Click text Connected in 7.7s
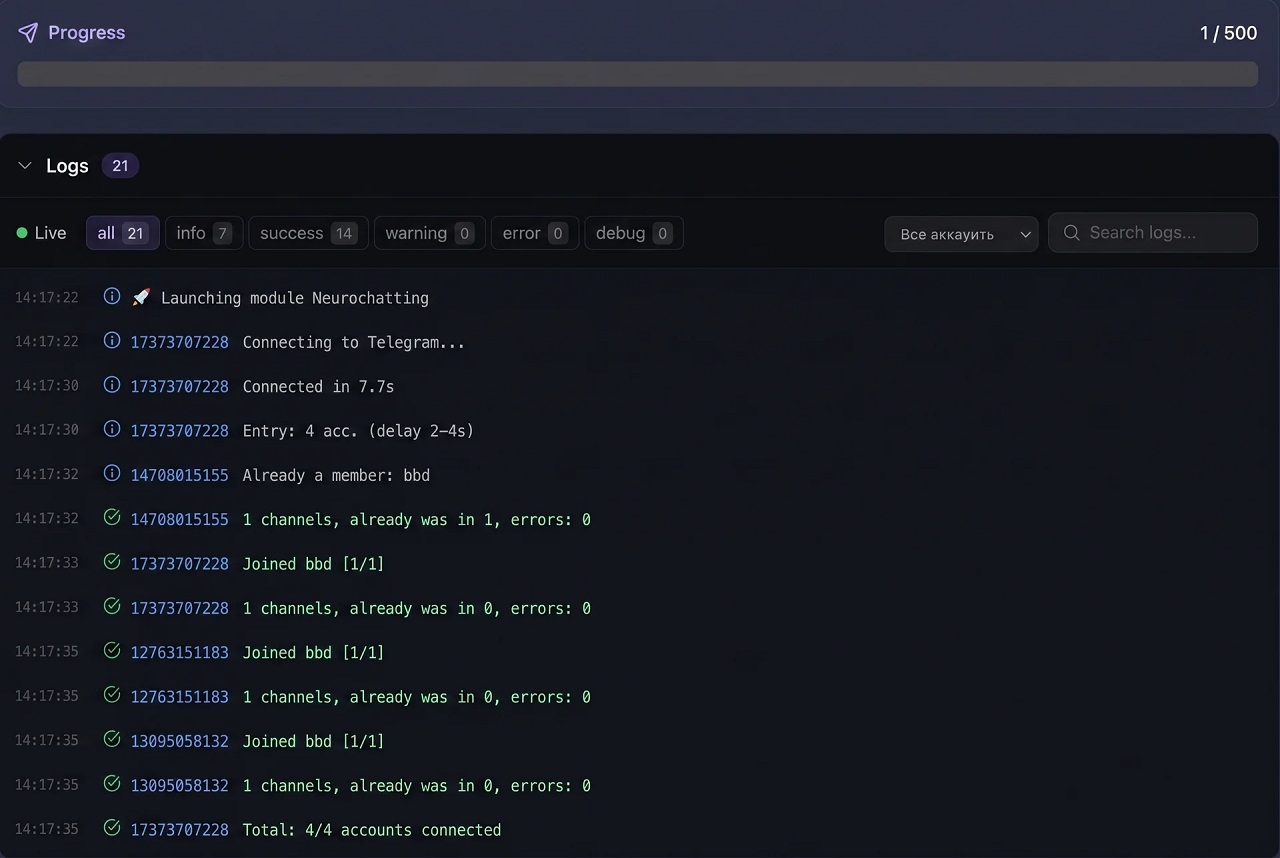This screenshot has width=1280, height=858. coord(319,387)
